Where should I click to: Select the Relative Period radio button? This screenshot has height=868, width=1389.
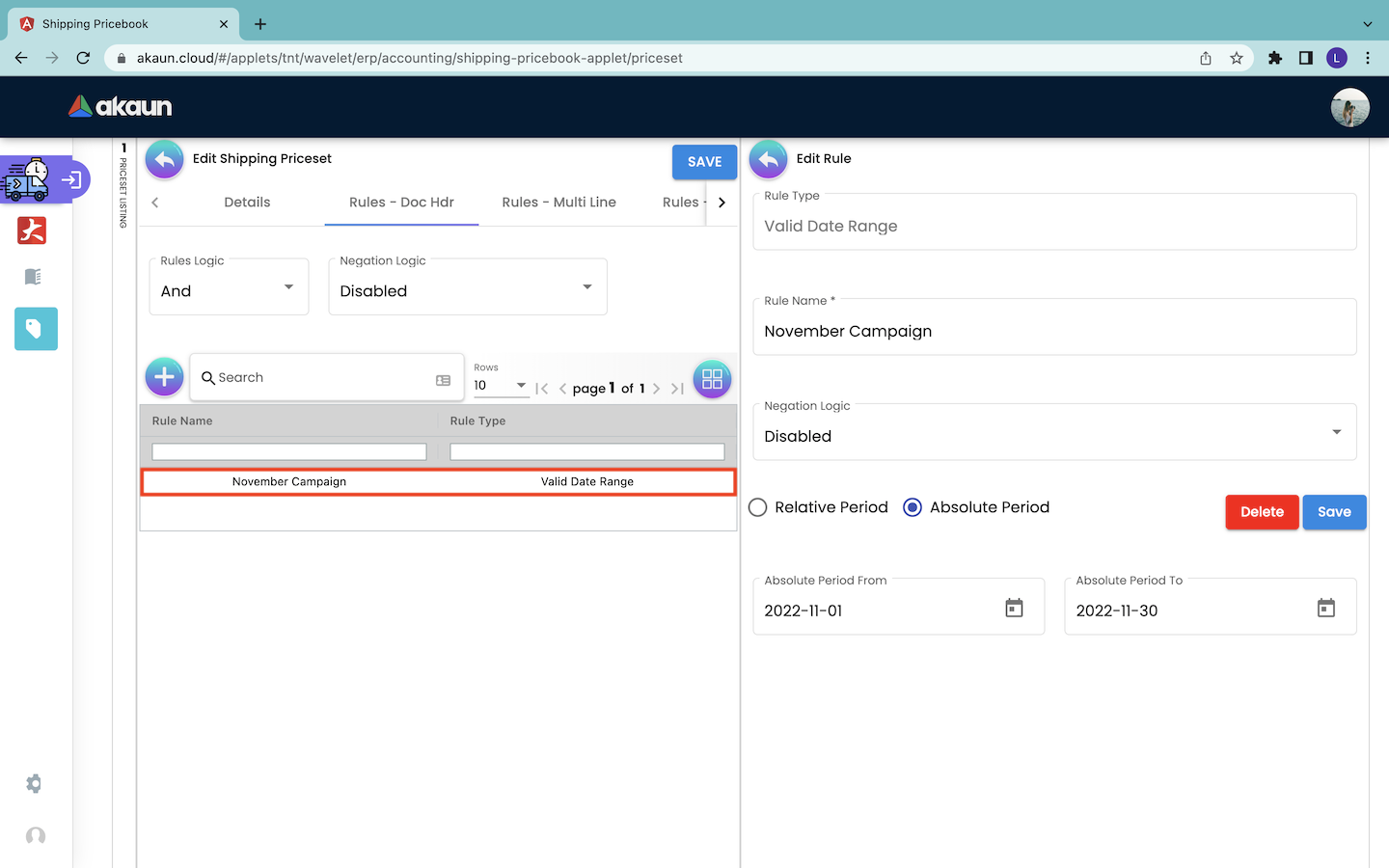pos(758,507)
